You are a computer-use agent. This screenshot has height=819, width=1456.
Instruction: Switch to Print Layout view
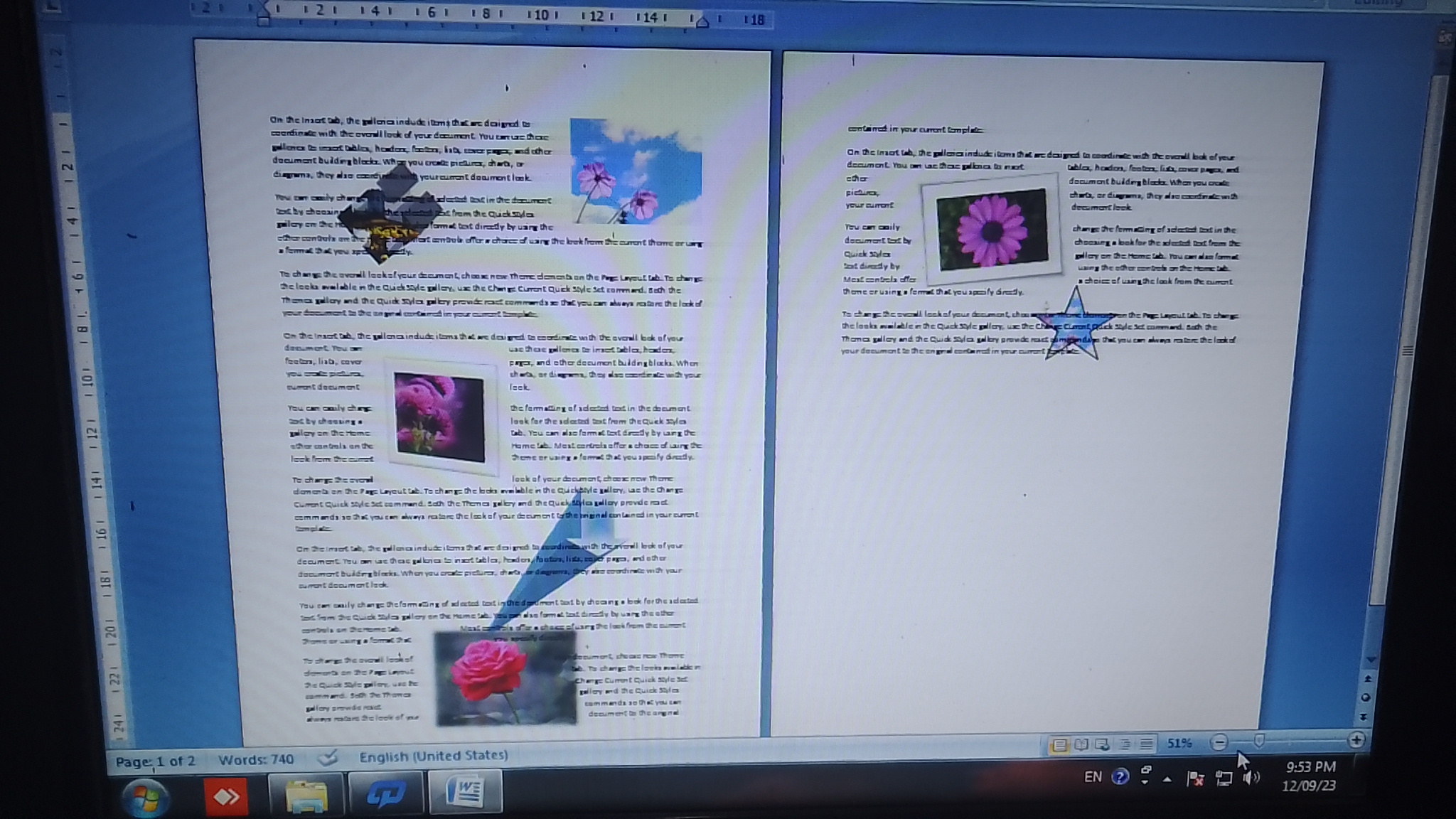click(x=1059, y=744)
